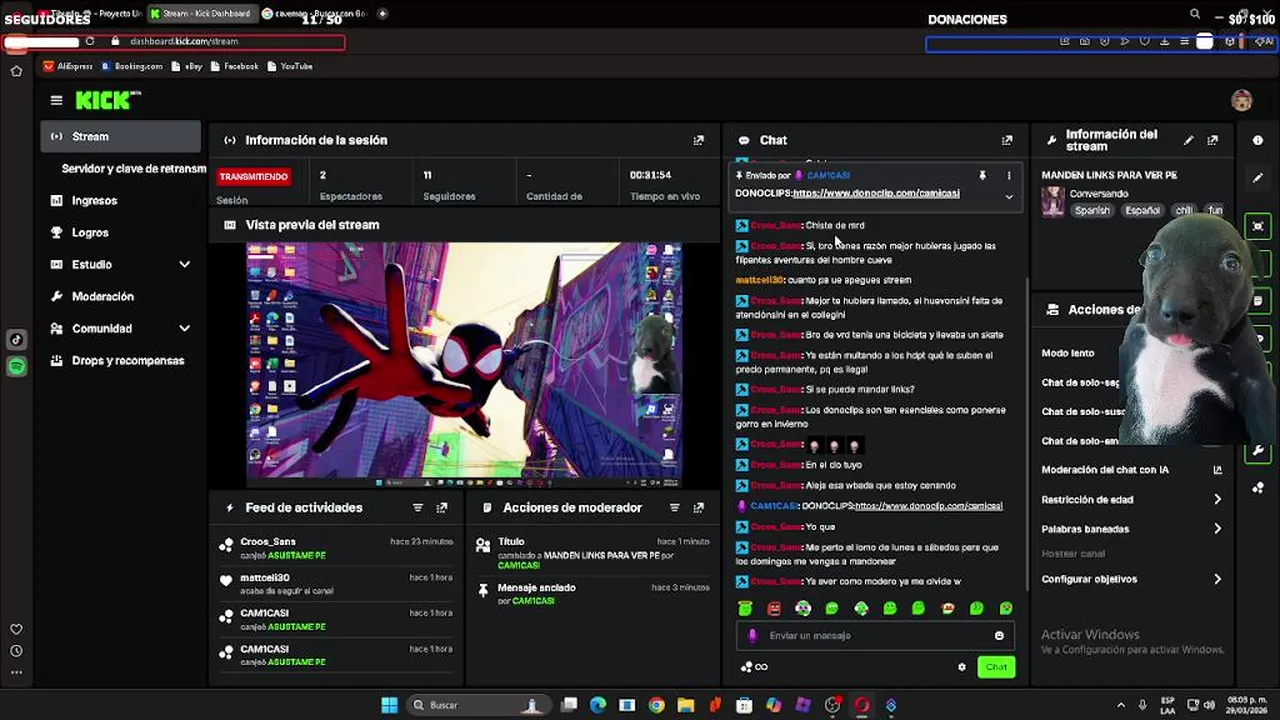Edit stream info with the pencil icon
1280x720 pixels.
coord(1188,141)
